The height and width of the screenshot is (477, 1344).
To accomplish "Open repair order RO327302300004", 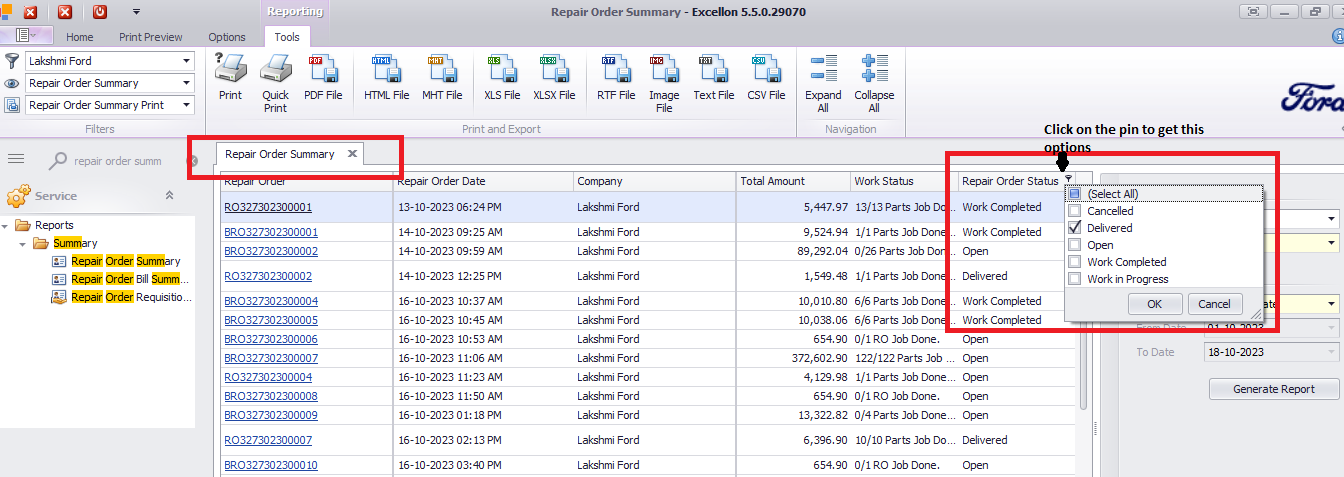I will tap(268, 377).
